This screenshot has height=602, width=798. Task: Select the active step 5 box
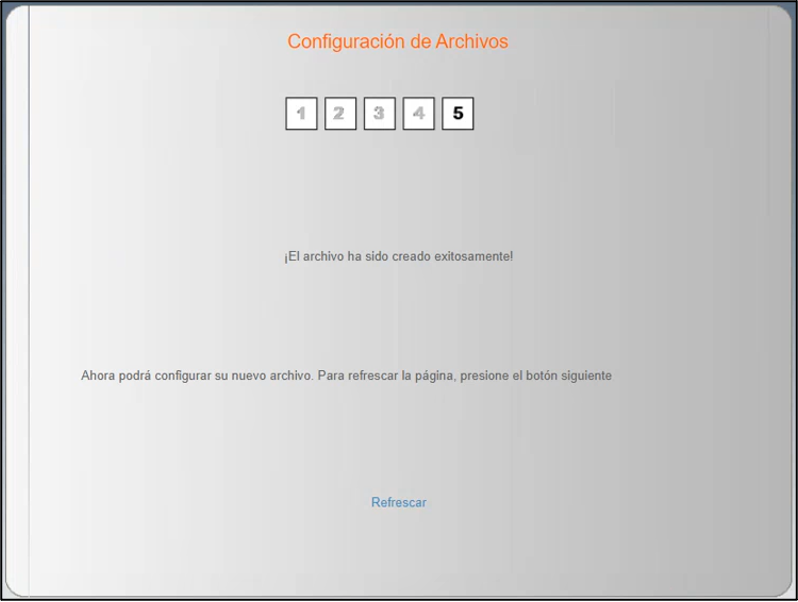pyautogui.click(x=458, y=114)
